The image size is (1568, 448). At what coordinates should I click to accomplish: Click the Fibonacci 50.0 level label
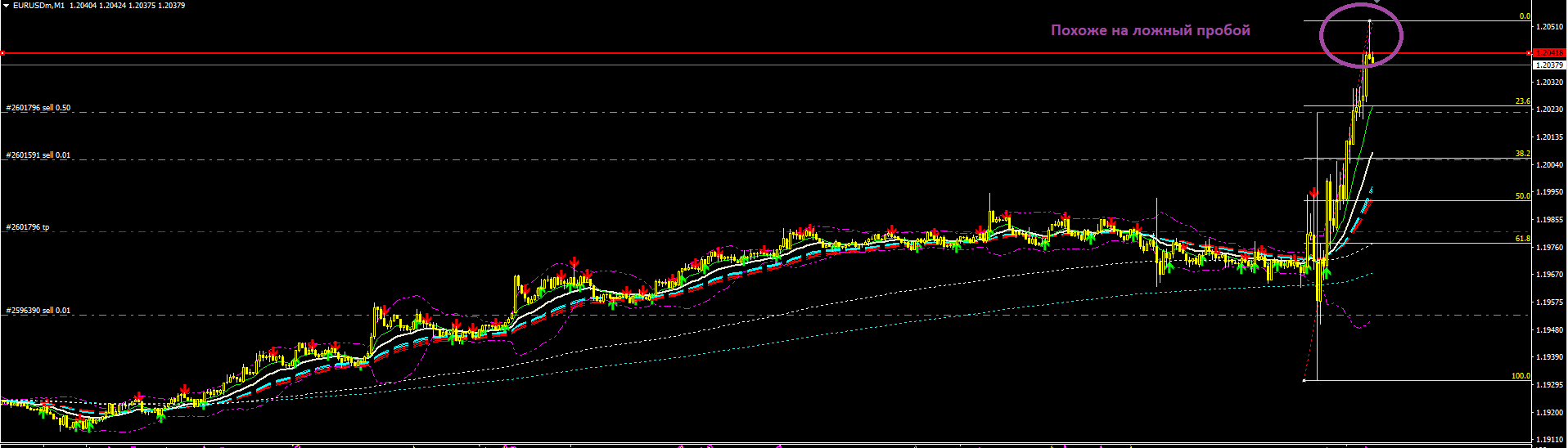(1523, 196)
